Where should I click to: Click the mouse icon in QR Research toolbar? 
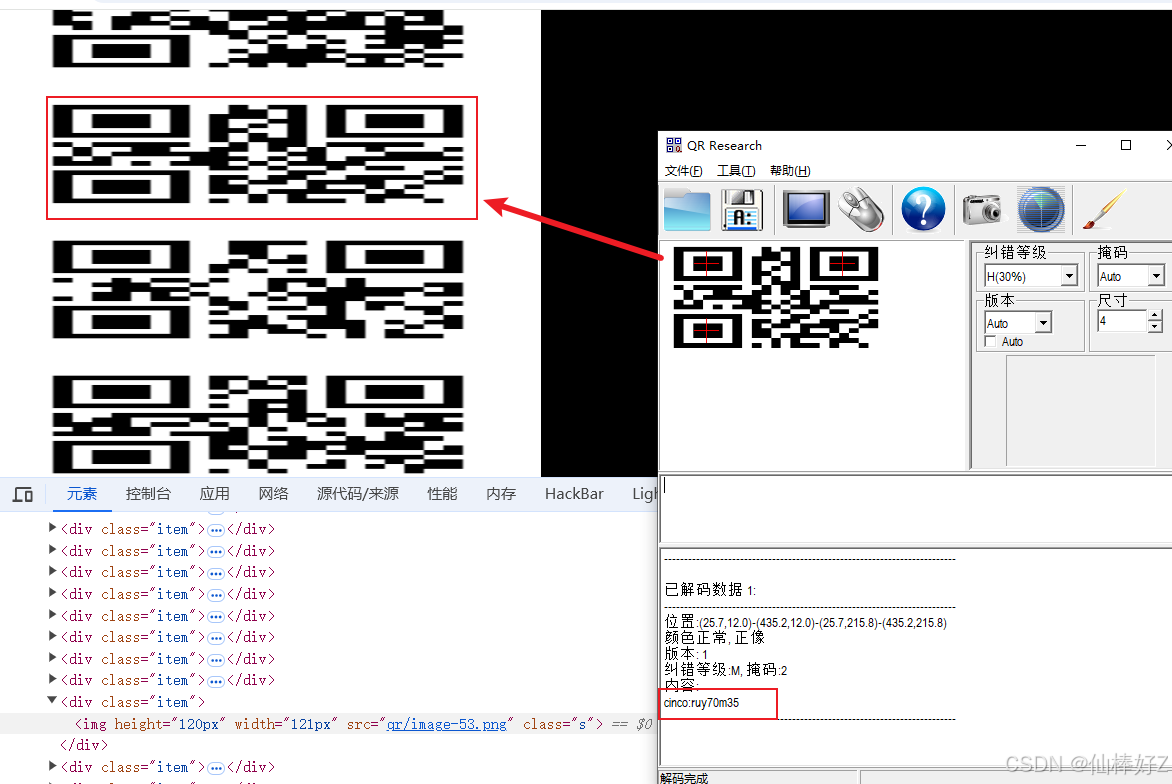coord(860,209)
